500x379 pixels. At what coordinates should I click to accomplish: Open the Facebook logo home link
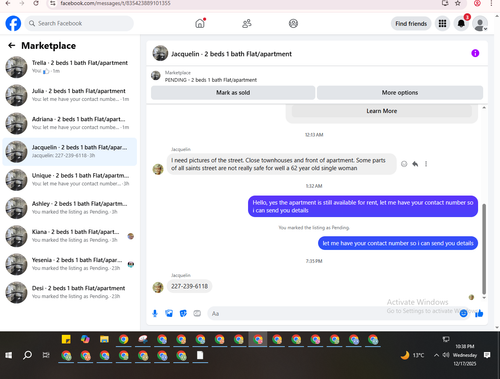point(13,23)
